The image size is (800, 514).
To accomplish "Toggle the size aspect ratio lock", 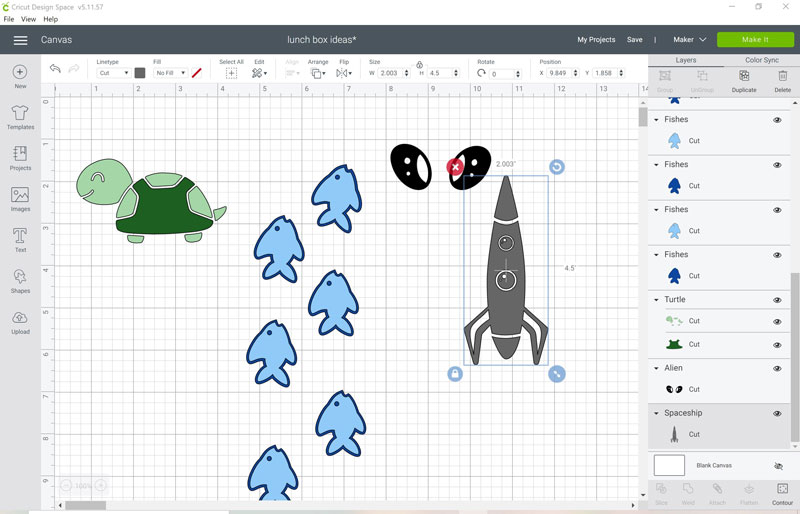I will (x=419, y=65).
